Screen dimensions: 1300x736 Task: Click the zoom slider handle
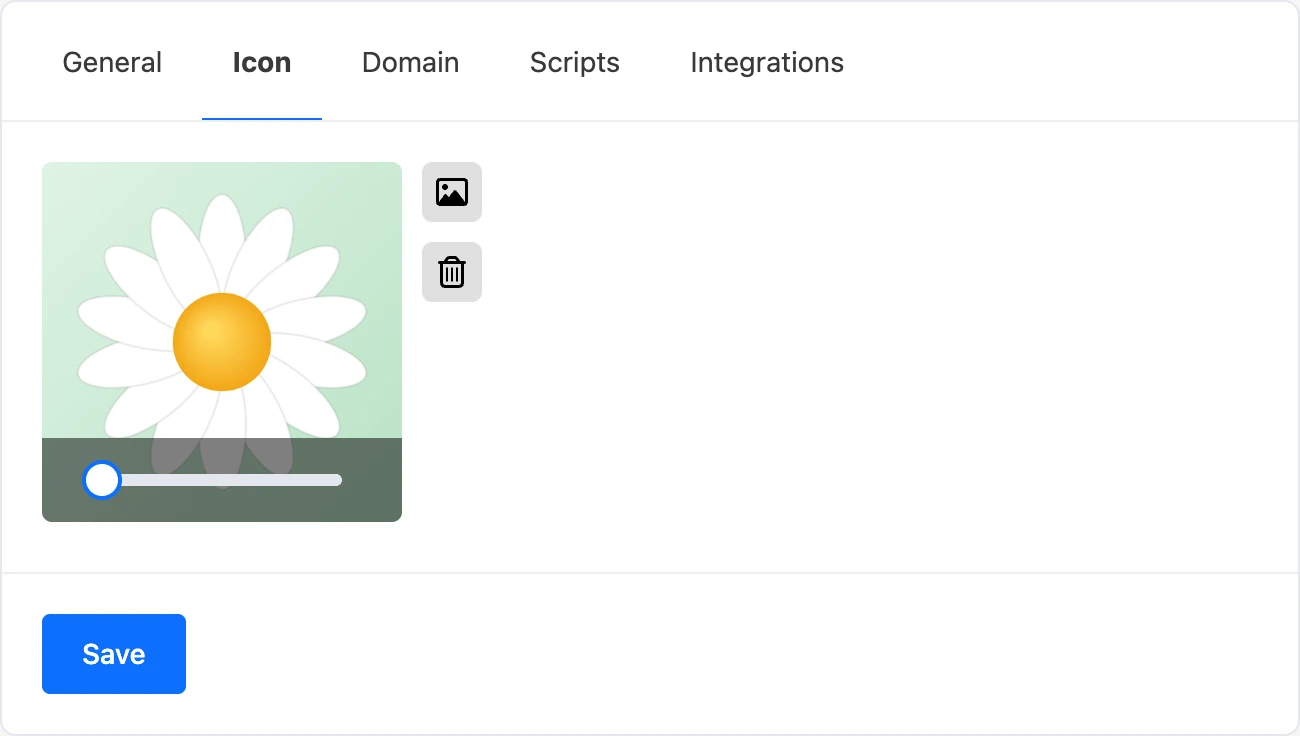(101, 480)
